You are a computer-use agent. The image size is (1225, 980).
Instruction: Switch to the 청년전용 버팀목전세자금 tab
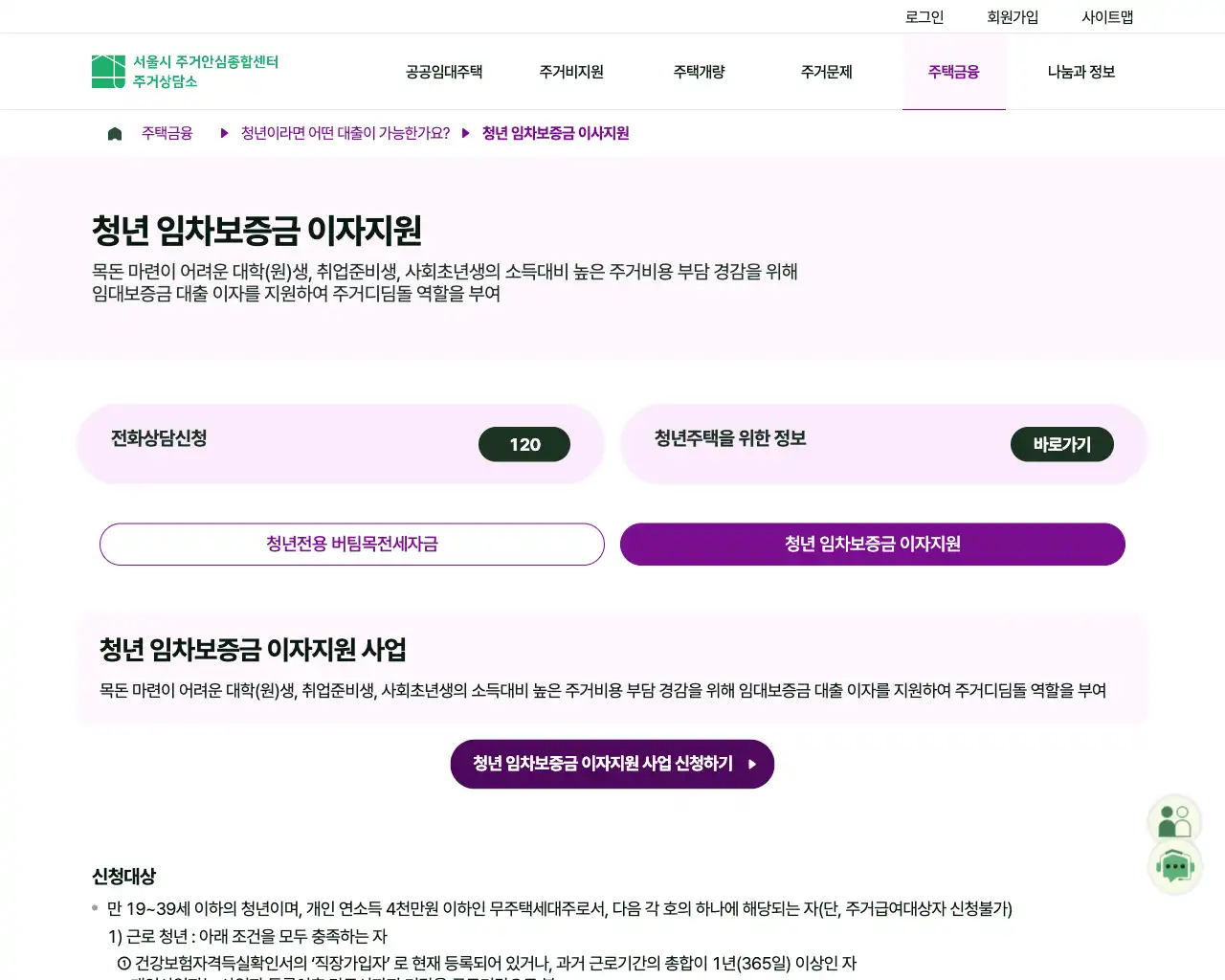[351, 544]
